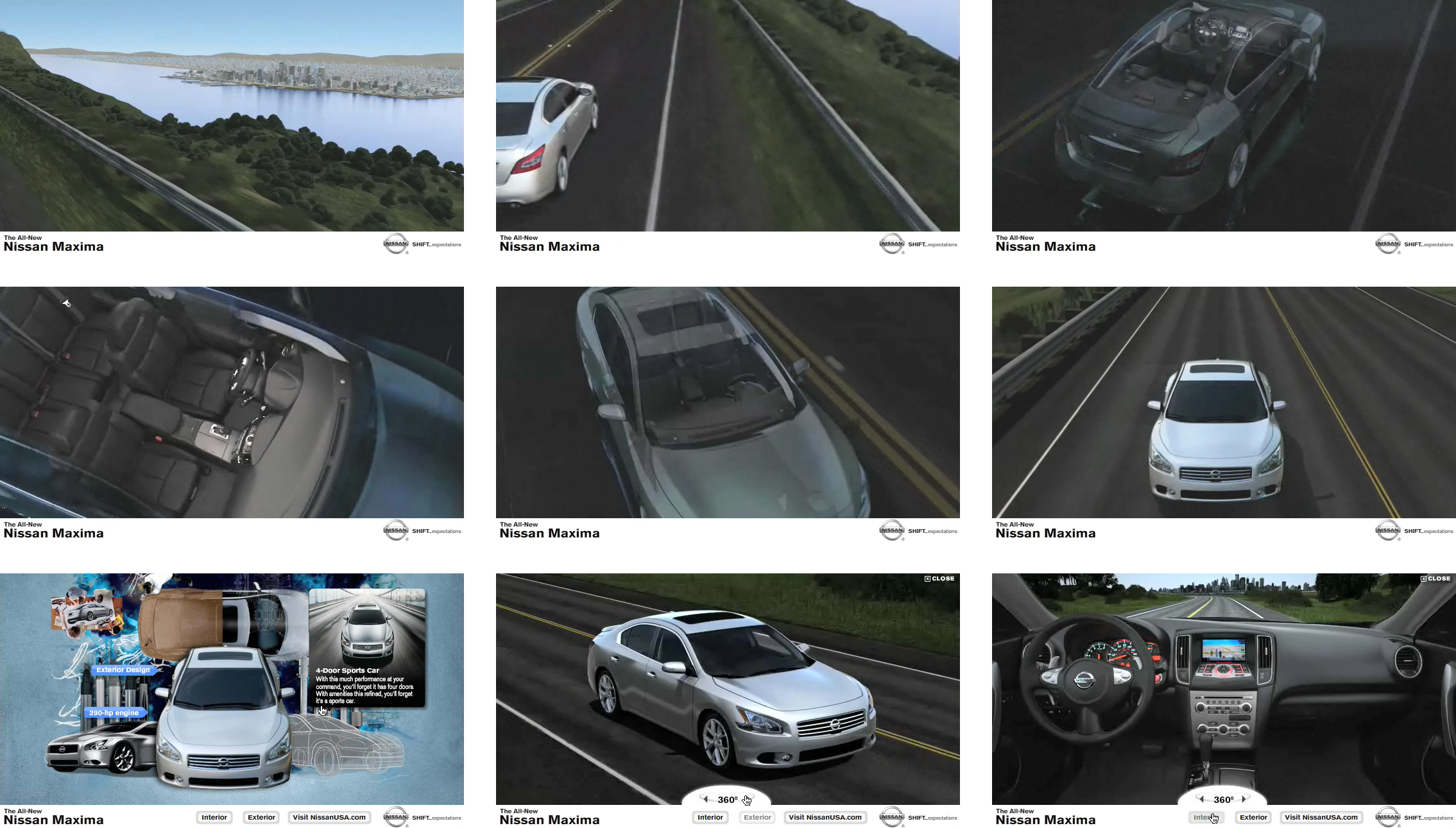Open Visit NissanUSA.com under the dashboard view
The image size is (1456, 828).
coord(1321,817)
